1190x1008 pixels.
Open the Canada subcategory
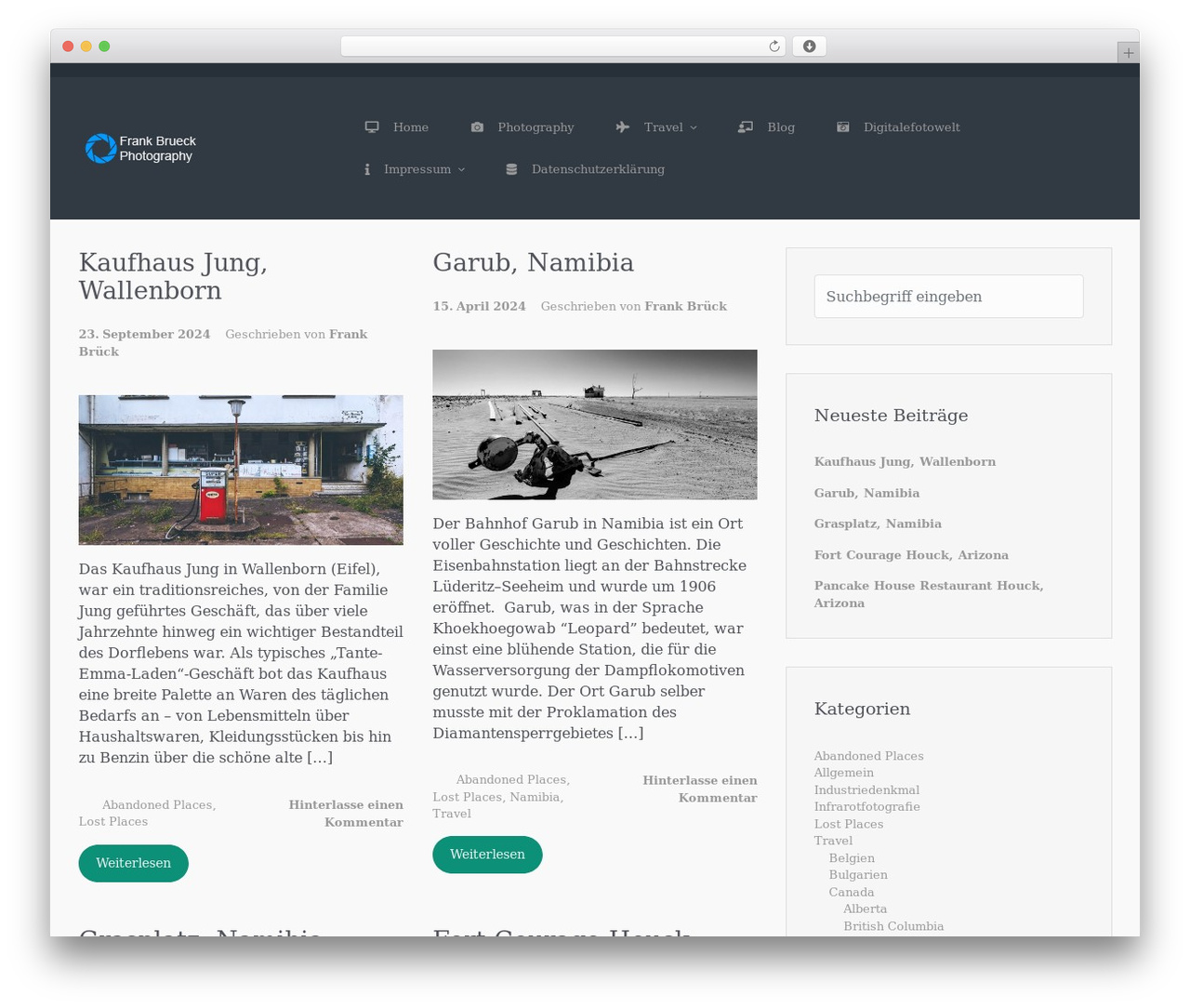pos(852,893)
